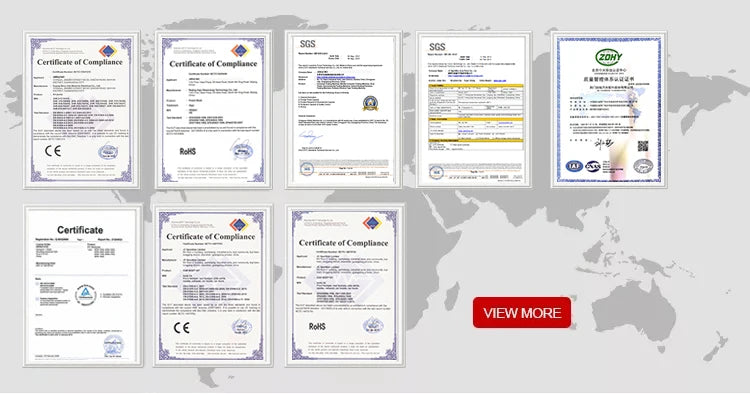Open the bottom-row CE Certificate of Compliance thumbnail

coord(213,286)
